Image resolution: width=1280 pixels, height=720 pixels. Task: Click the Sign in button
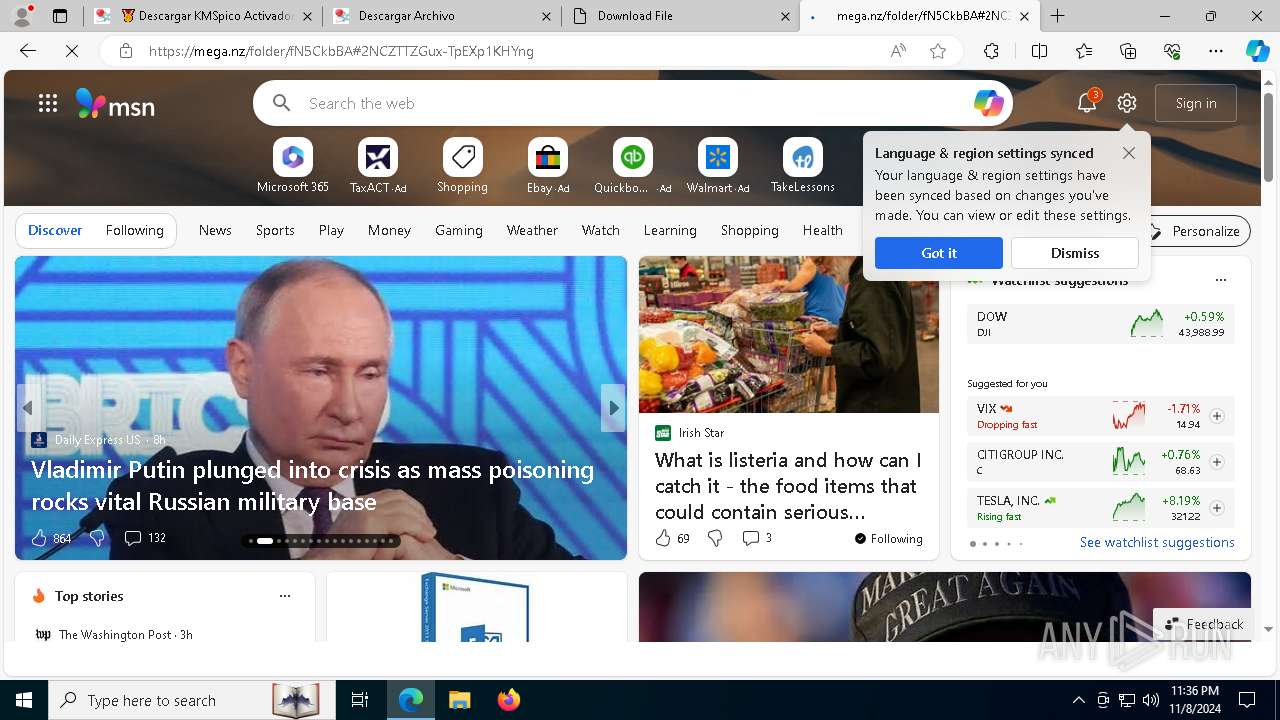click(x=1196, y=103)
